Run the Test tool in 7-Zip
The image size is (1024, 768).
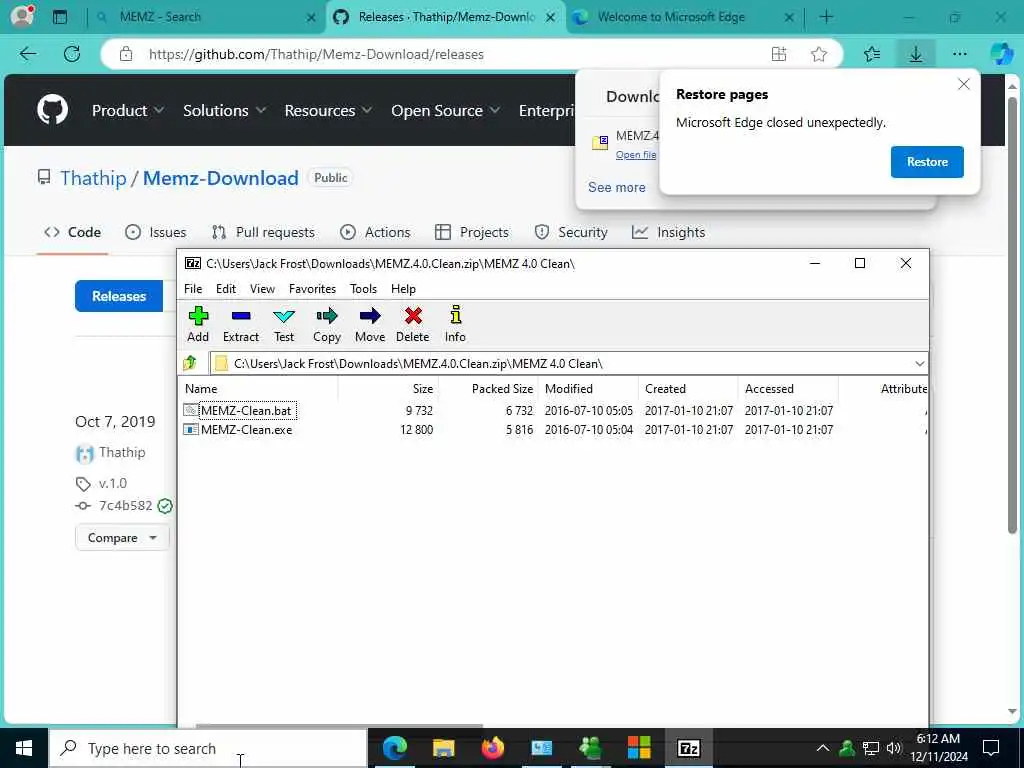point(283,325)
